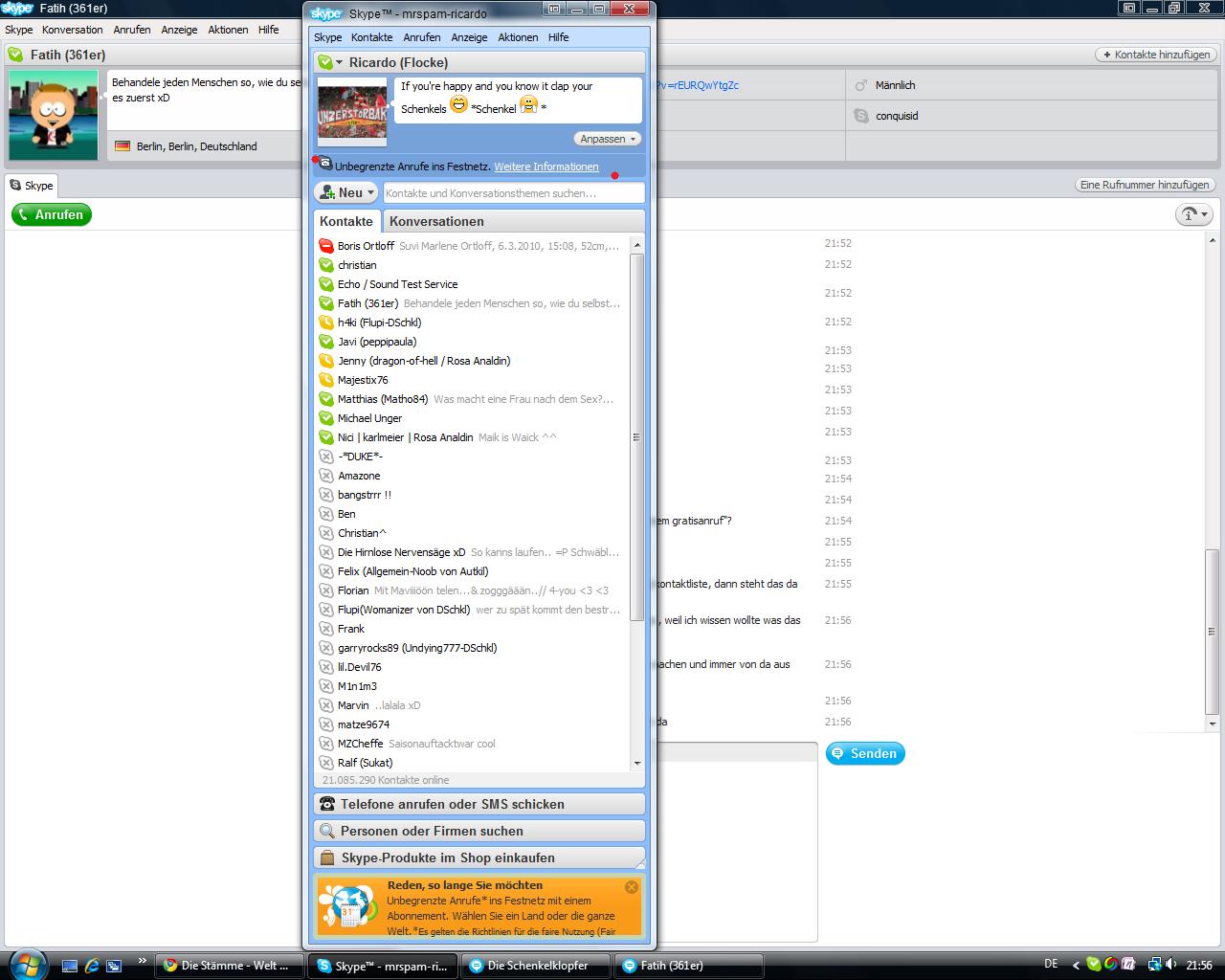1225x980 pixels.
Task: Follow the Weitere Informationen link
Action: coord(546,167)
